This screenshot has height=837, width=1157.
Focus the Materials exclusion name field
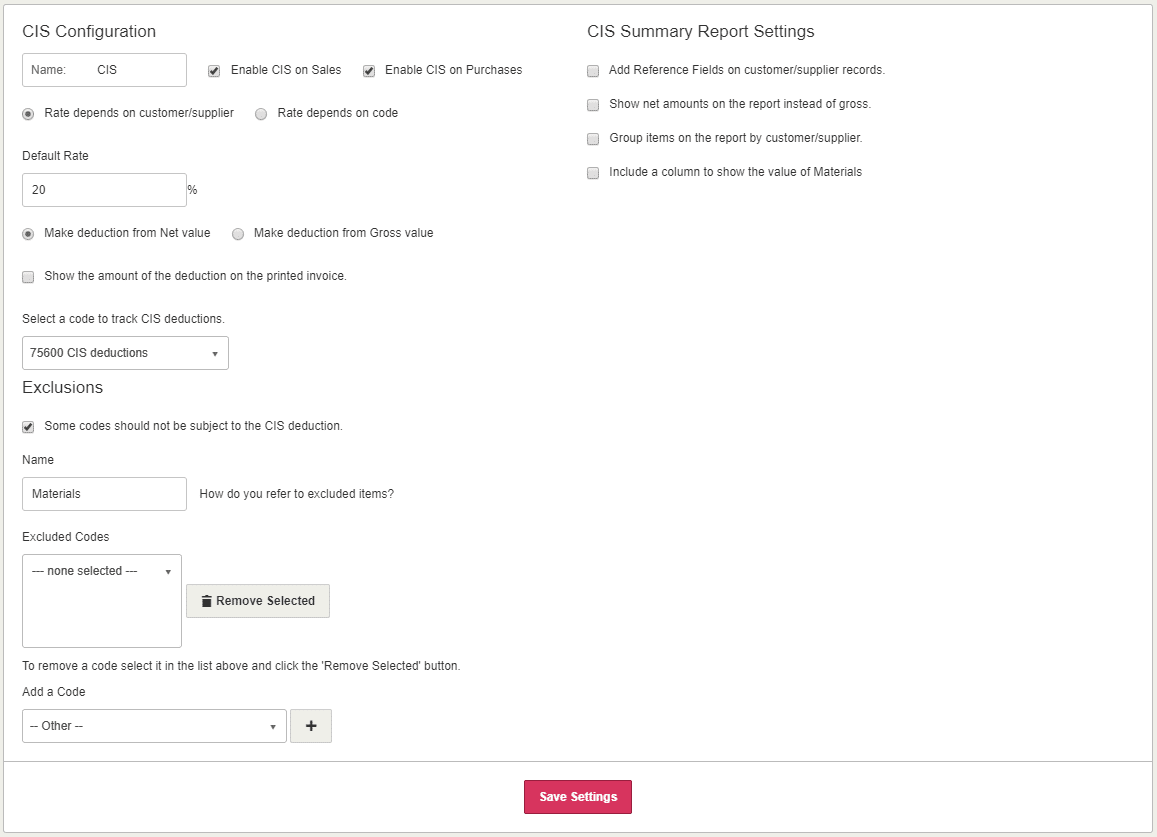104,494
